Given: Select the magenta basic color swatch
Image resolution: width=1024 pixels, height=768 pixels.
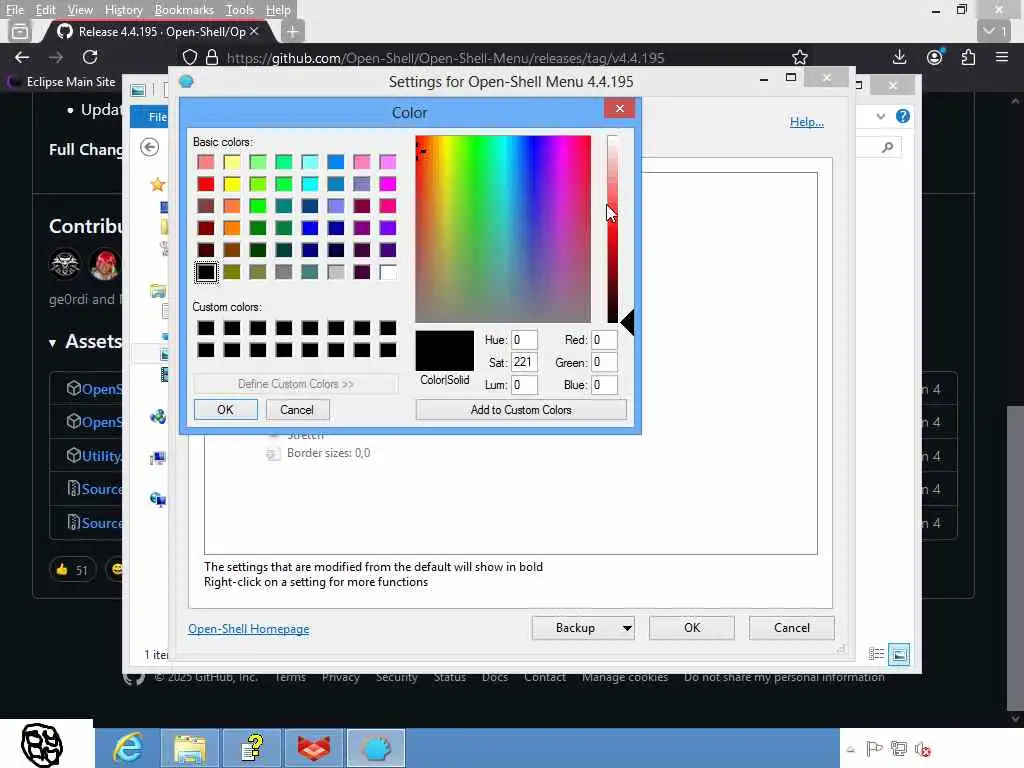Looking at the screenshot, I should 388,184.
